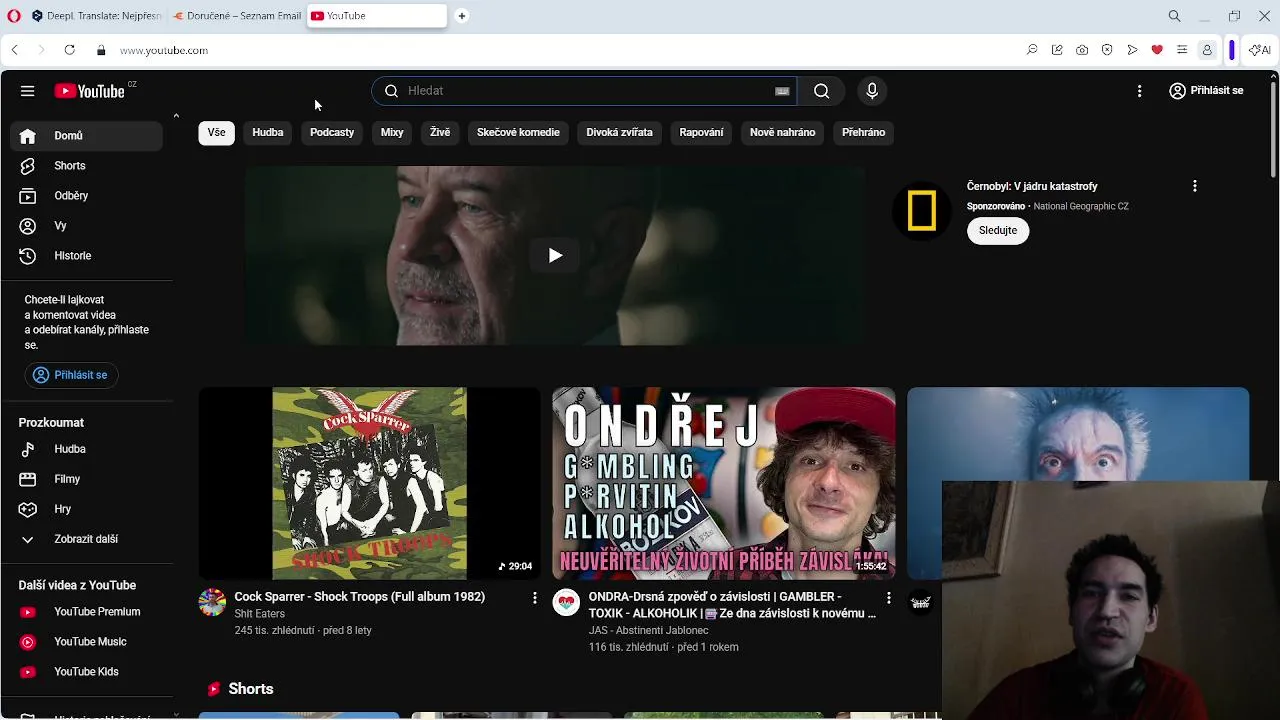Image resolution: width=1280 pixels, height=720 pixels.
Task: Select the Hudba filter chip
Action: [268, 132]
